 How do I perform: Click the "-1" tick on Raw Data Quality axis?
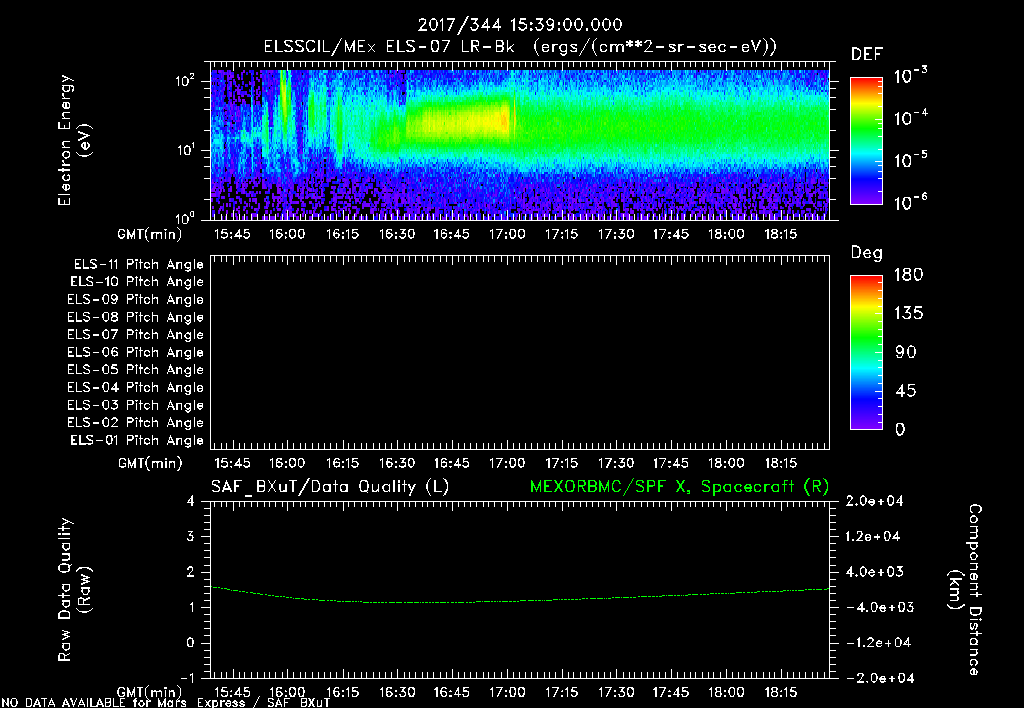pos(187,677)
